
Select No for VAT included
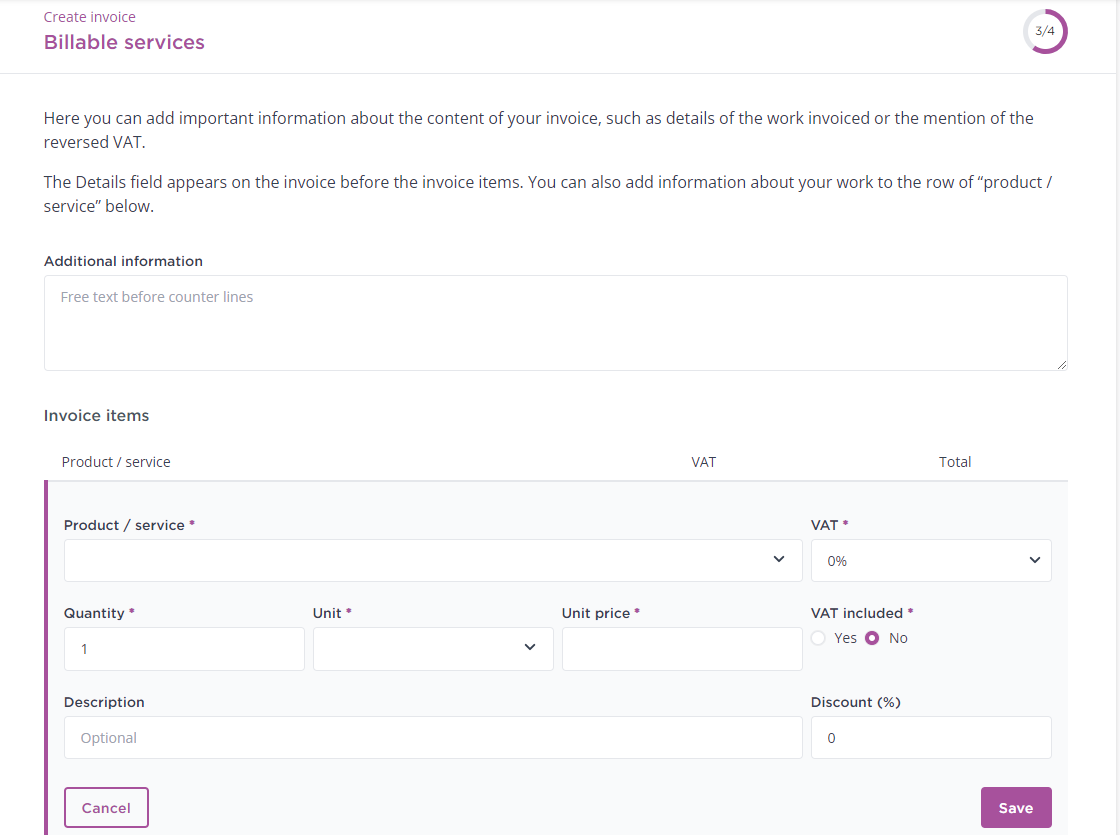[x=872, y=638]
